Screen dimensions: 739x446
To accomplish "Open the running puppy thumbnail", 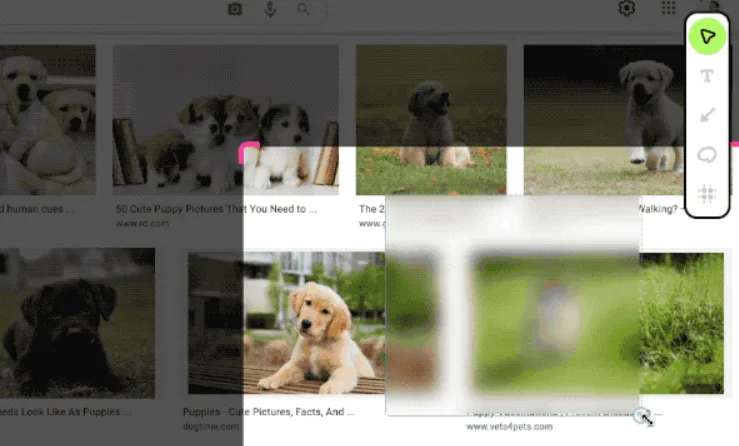I will coord(606,120).
